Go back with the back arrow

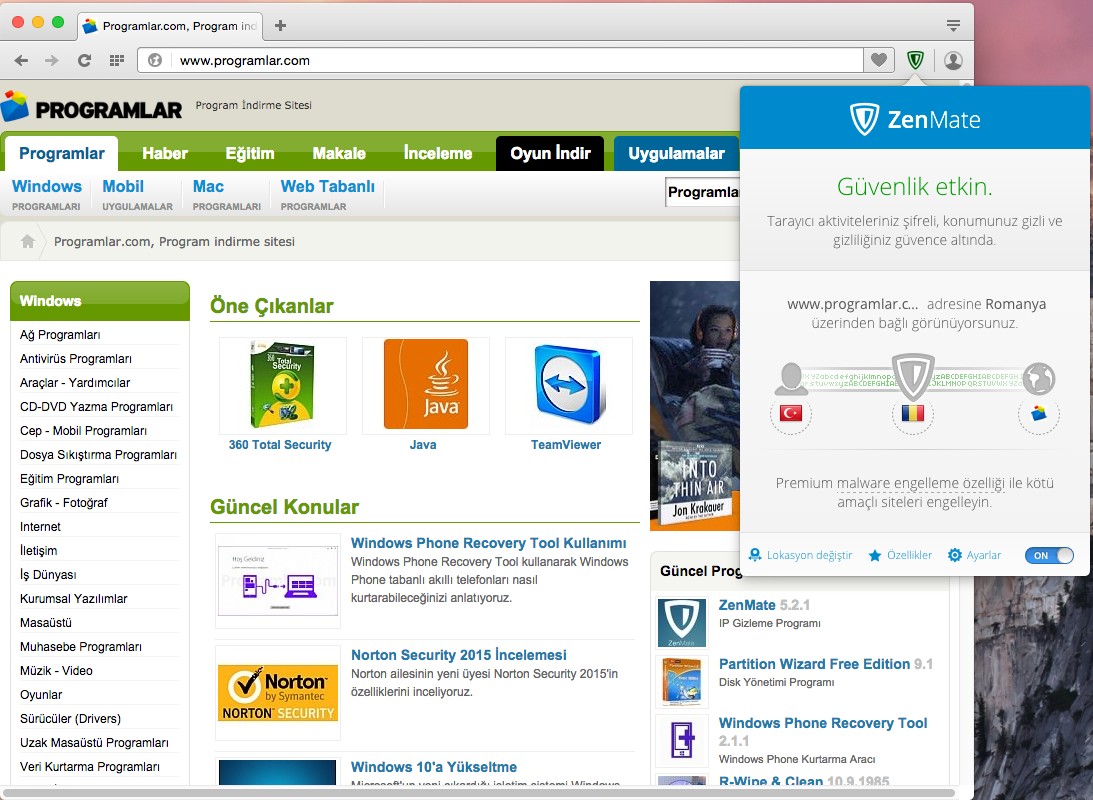[22, 61]
